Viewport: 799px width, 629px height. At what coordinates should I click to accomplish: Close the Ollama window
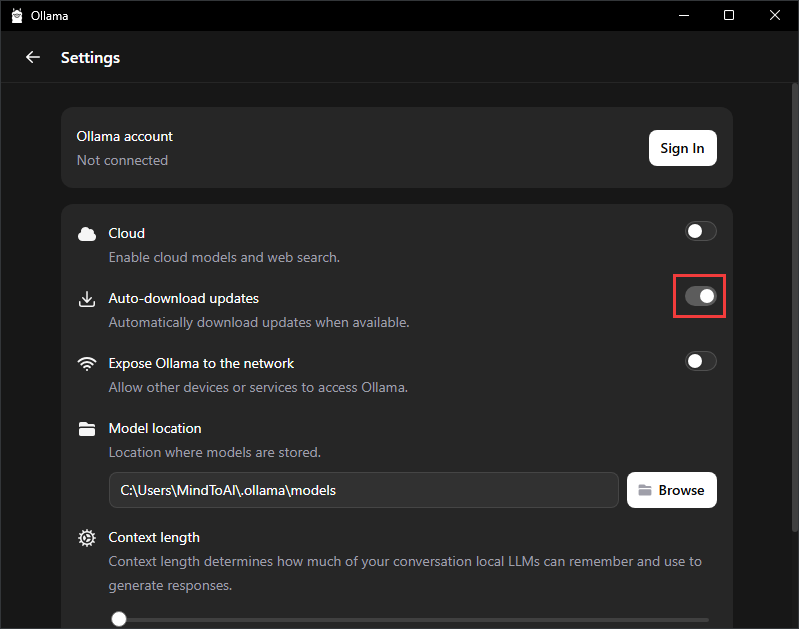pos(775,15)
